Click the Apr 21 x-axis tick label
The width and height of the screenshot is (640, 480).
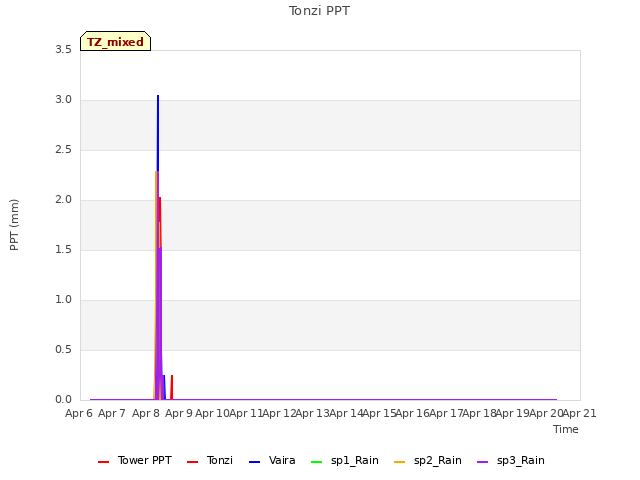580,413
